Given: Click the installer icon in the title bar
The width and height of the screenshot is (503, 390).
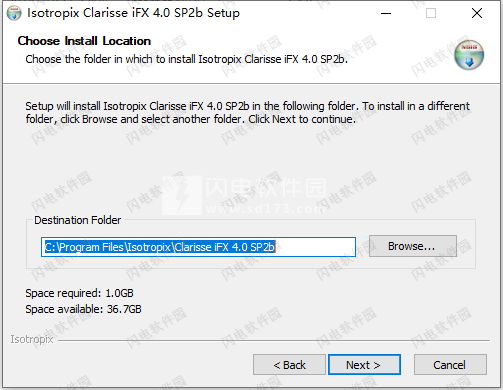Looking at the screenshot, I should click(14, 13).
